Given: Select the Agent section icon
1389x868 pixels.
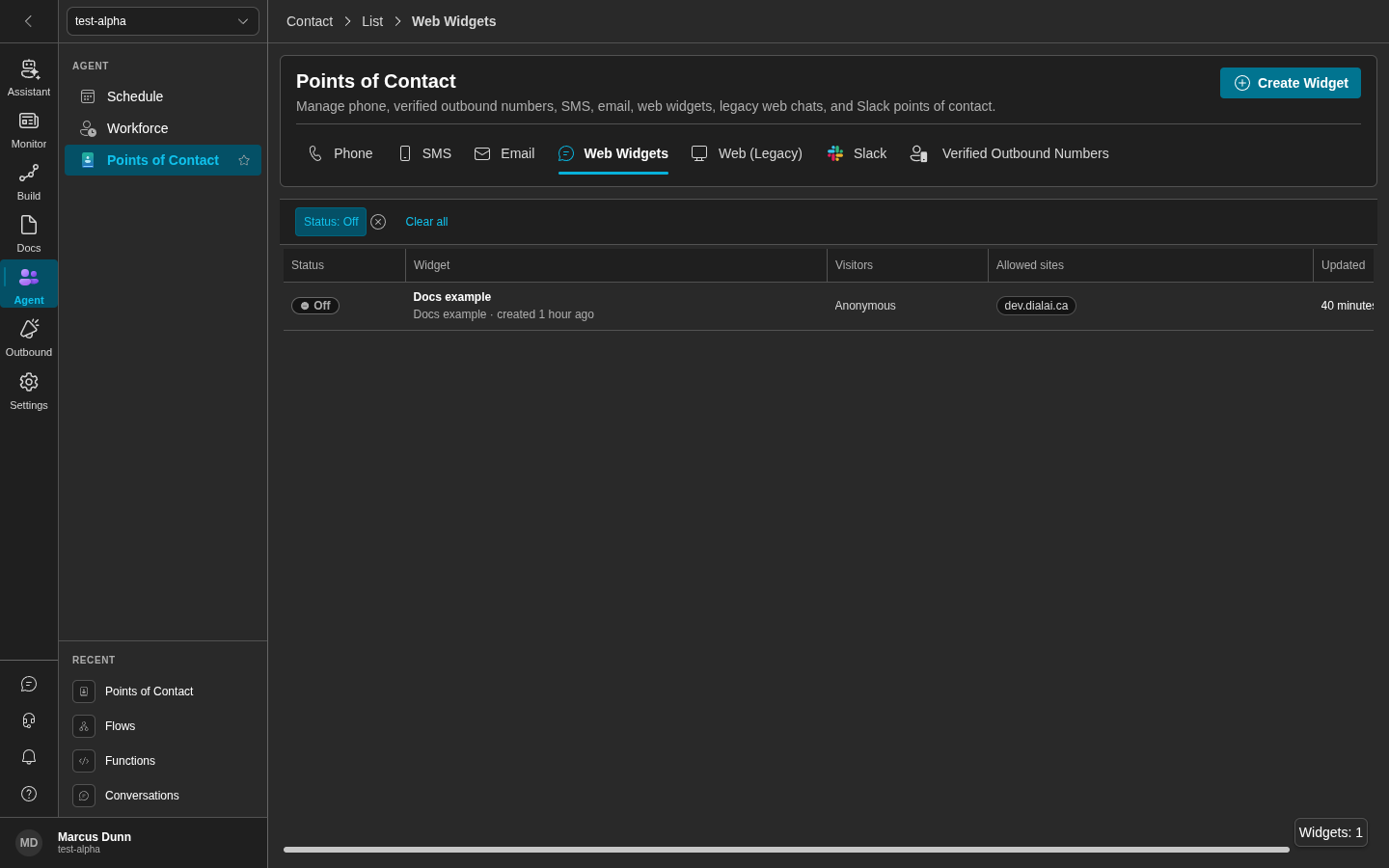Looking at the screenshot, I should click(29, 285).
